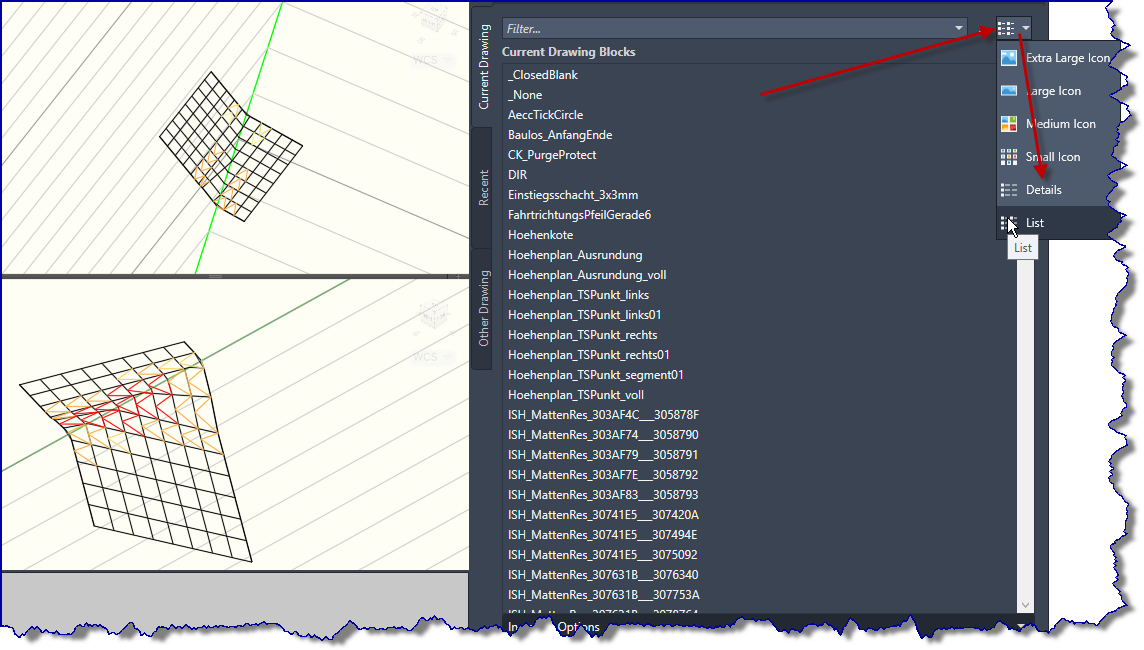
Task: Select the Medium Icon view icon
Action: 1006,123
